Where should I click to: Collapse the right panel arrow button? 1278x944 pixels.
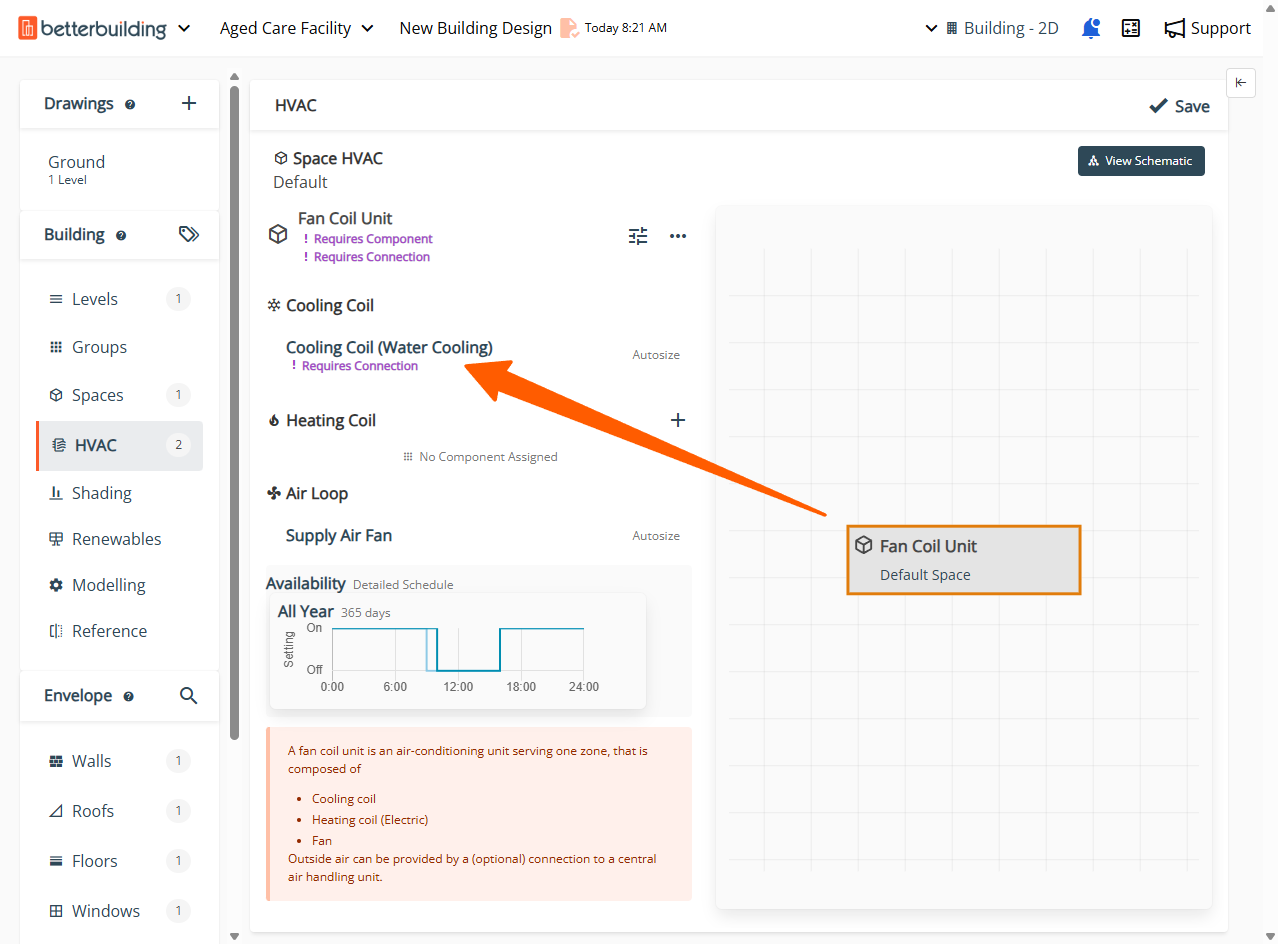1241,83
